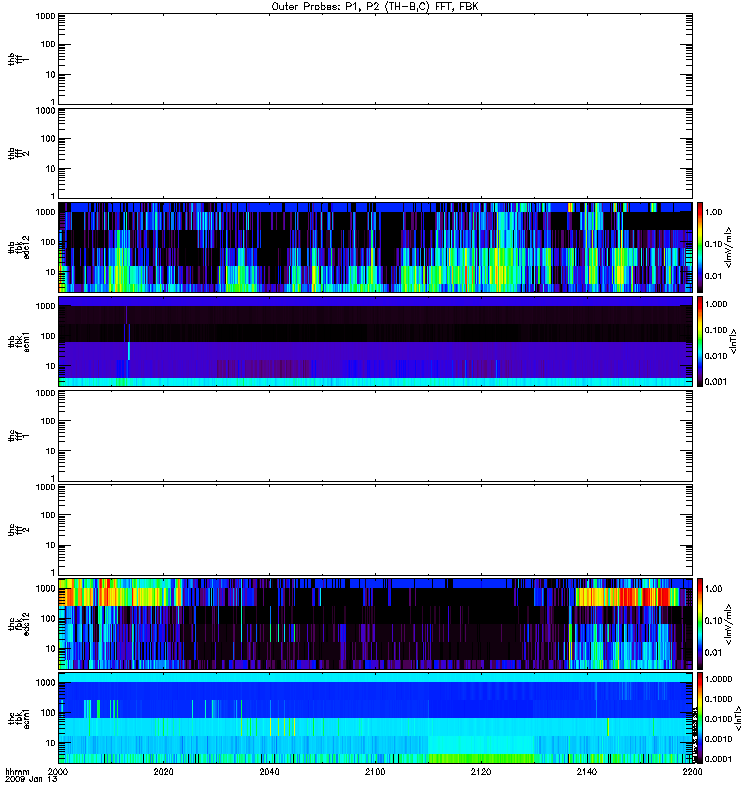Select the thb fbk edc12 spectrogram panel
This screenshot has height=800, width=750.
375,247
